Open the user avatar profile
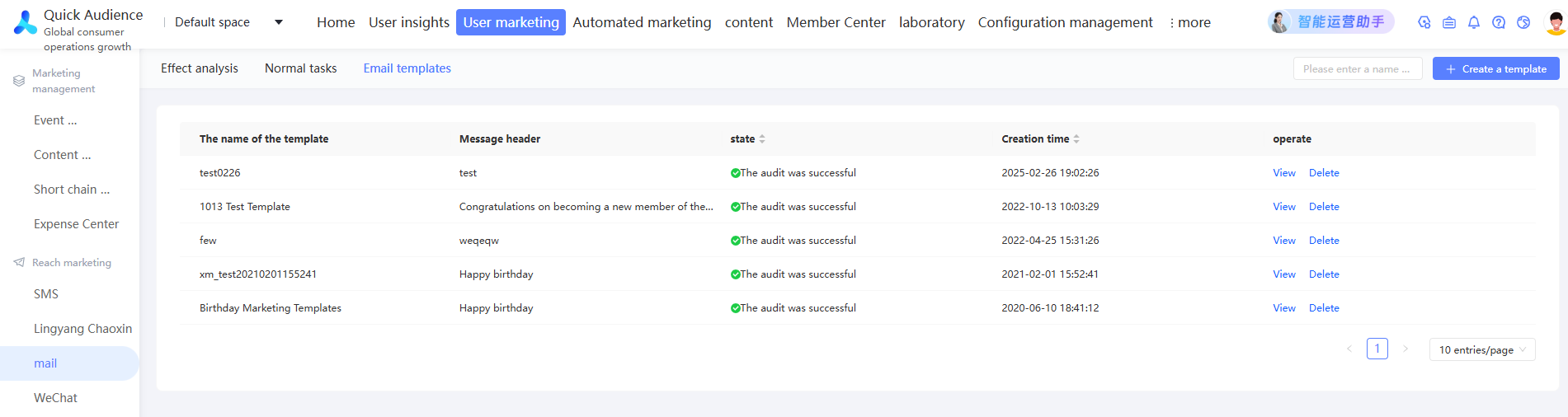Viewport: 1568px width, 417px height. 1555,23
